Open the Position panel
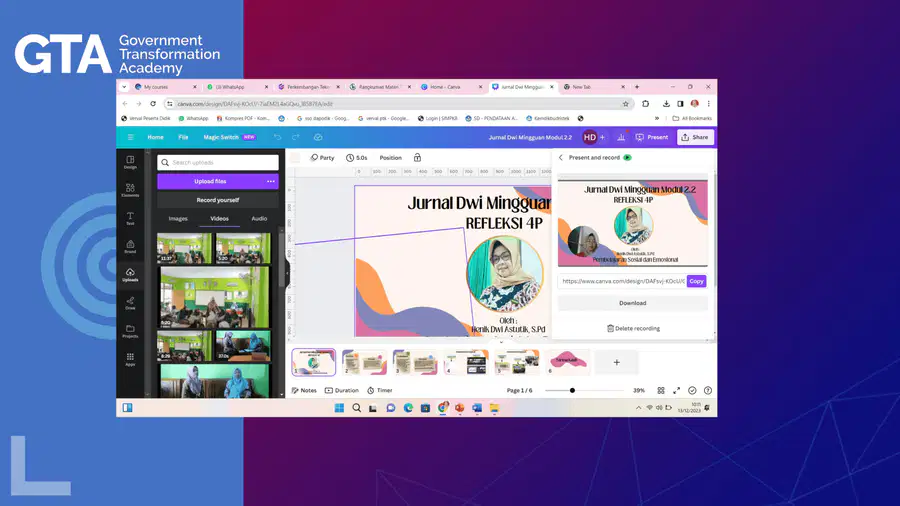Screen dimensions: 900x506 pos(390,157)
